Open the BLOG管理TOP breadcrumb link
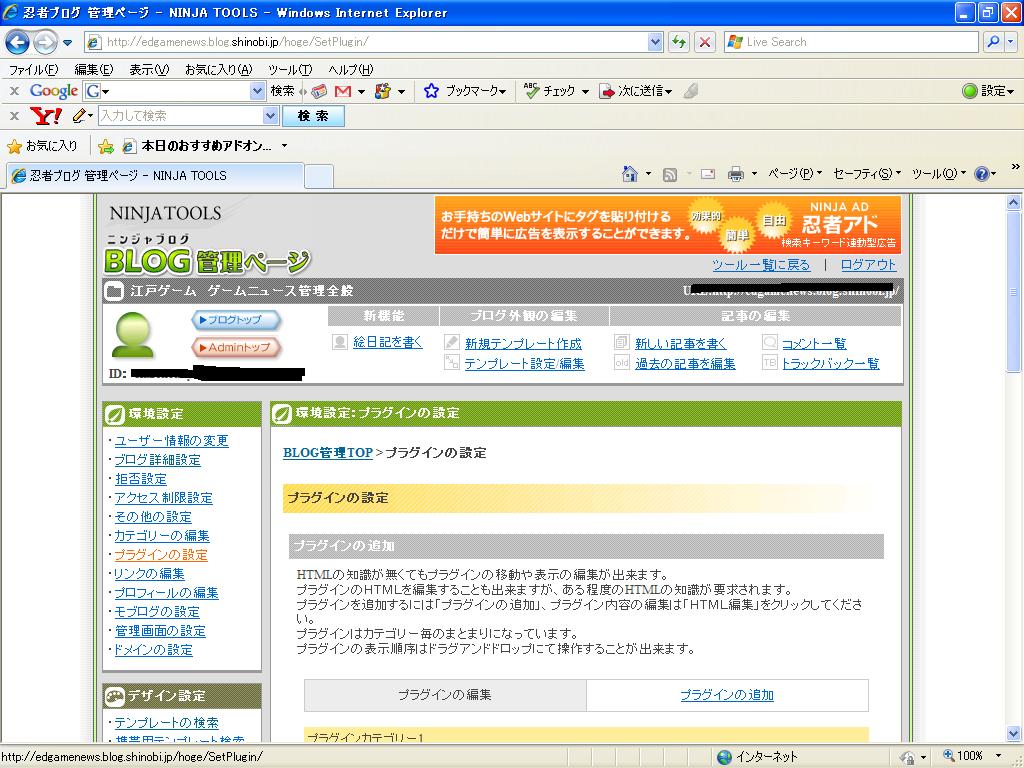The image size is (1024, 768). [x=328, y=453]
